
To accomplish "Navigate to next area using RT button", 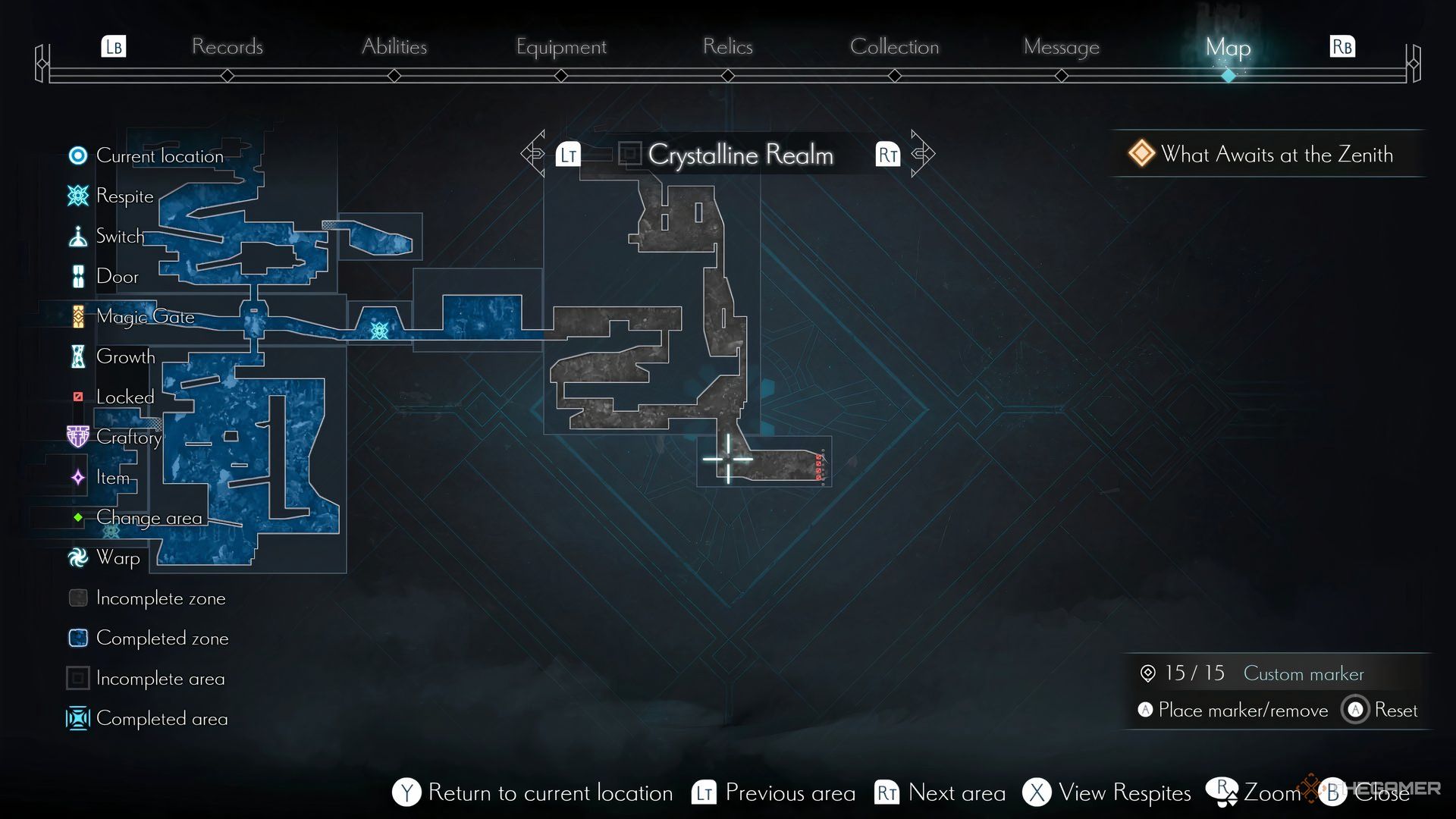I will tap(884, 155).
